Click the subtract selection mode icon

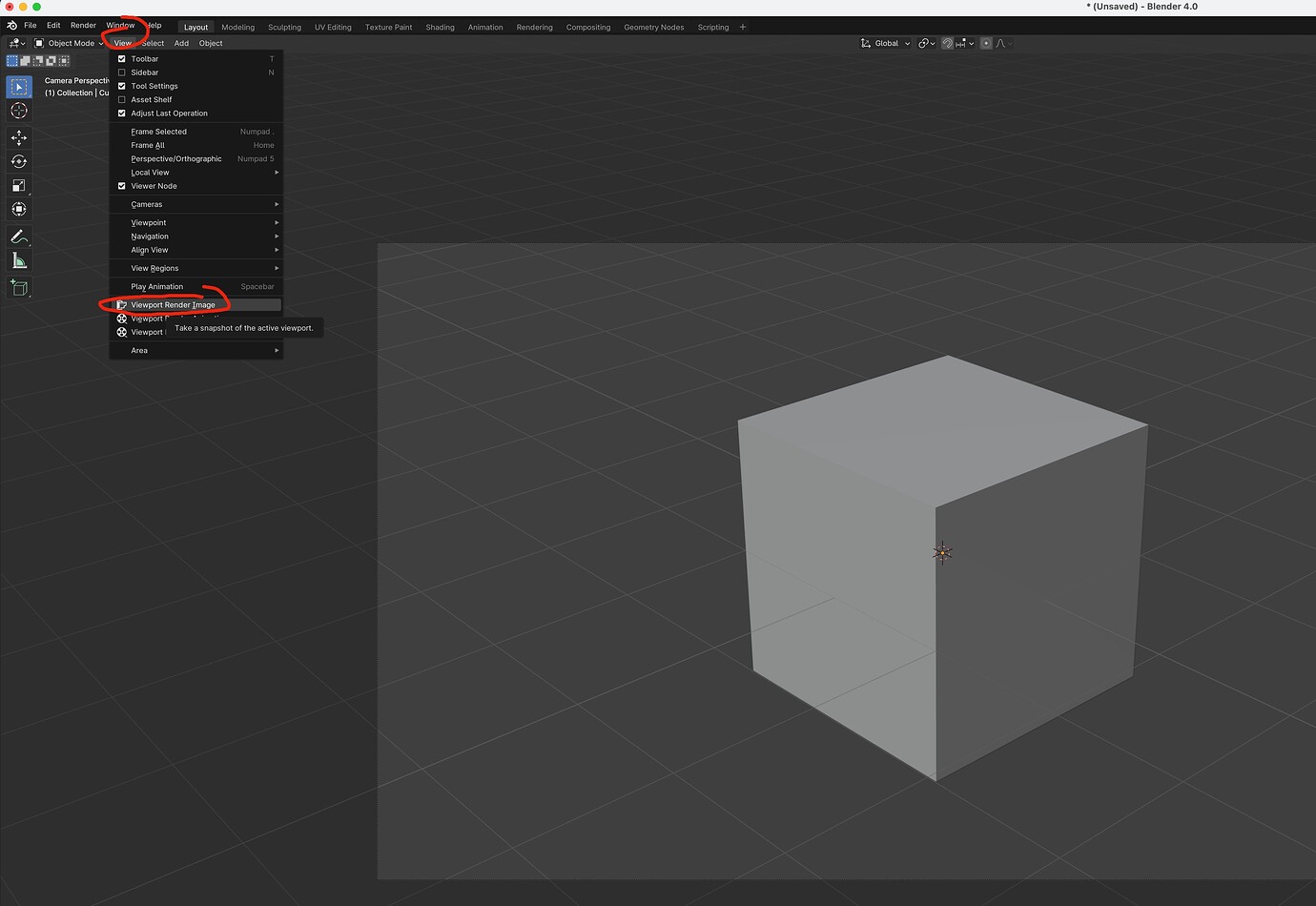coord(38,60)
